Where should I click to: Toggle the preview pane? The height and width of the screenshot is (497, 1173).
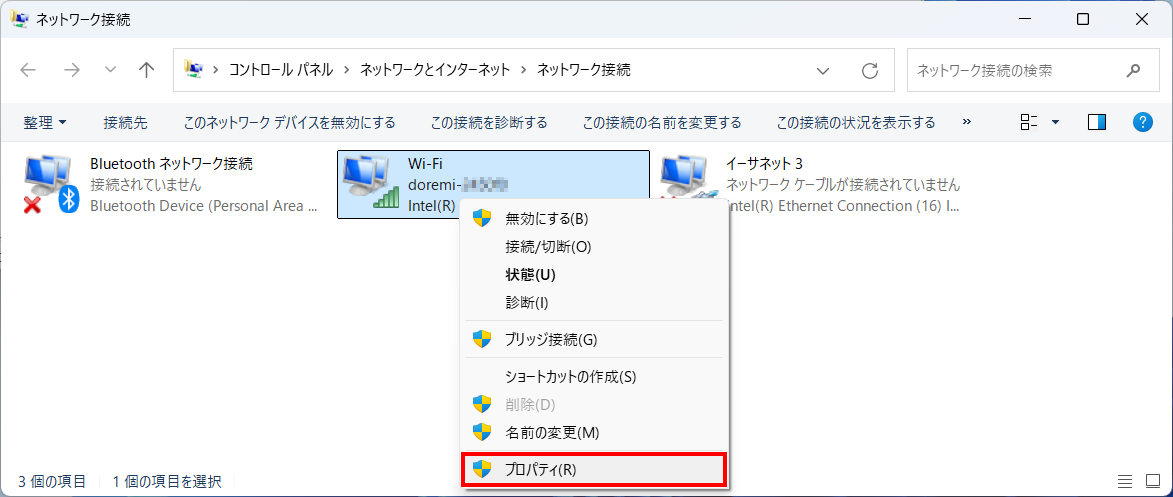coord(1097,122)
